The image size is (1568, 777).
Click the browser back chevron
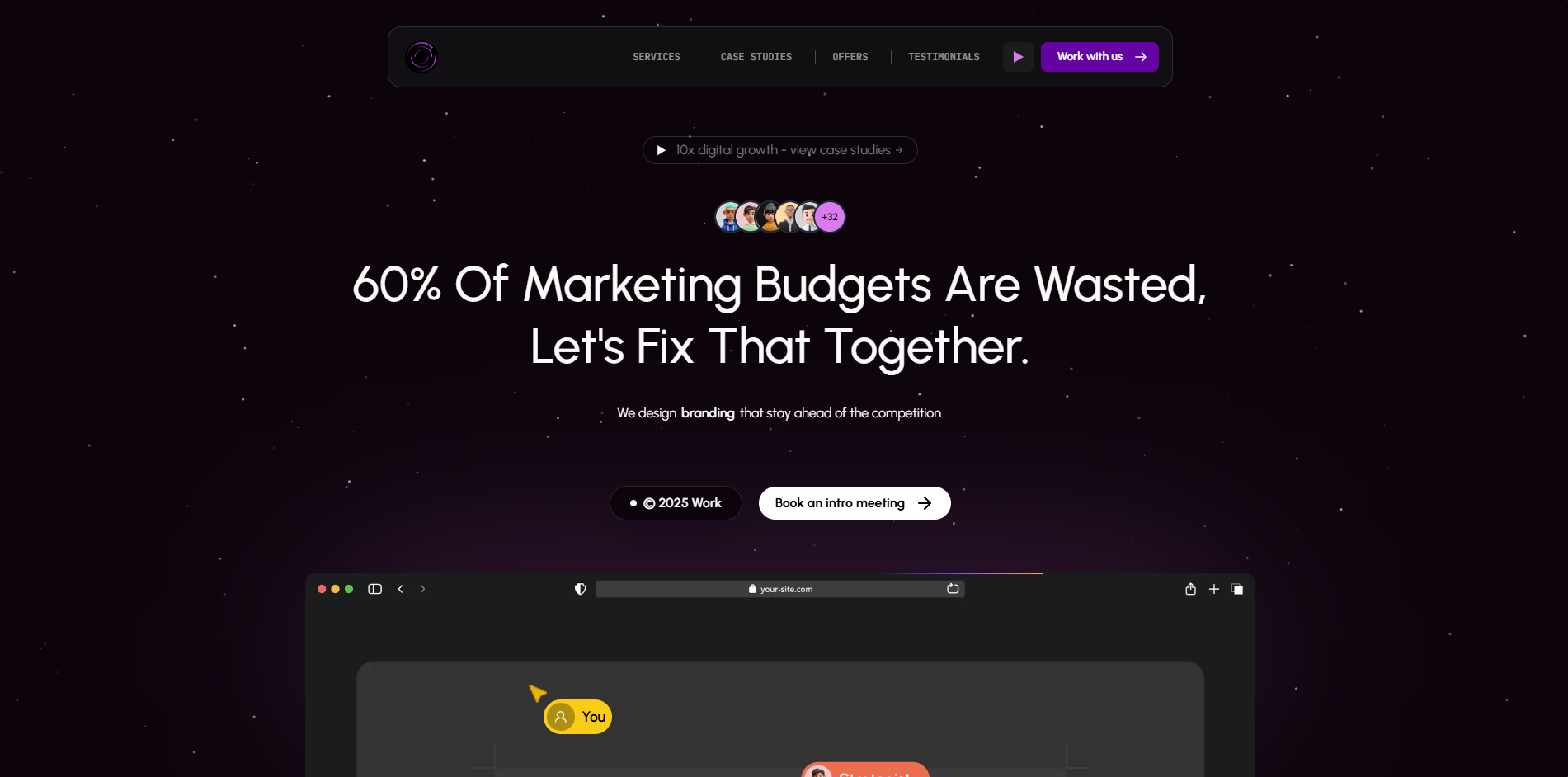[401, 589]
